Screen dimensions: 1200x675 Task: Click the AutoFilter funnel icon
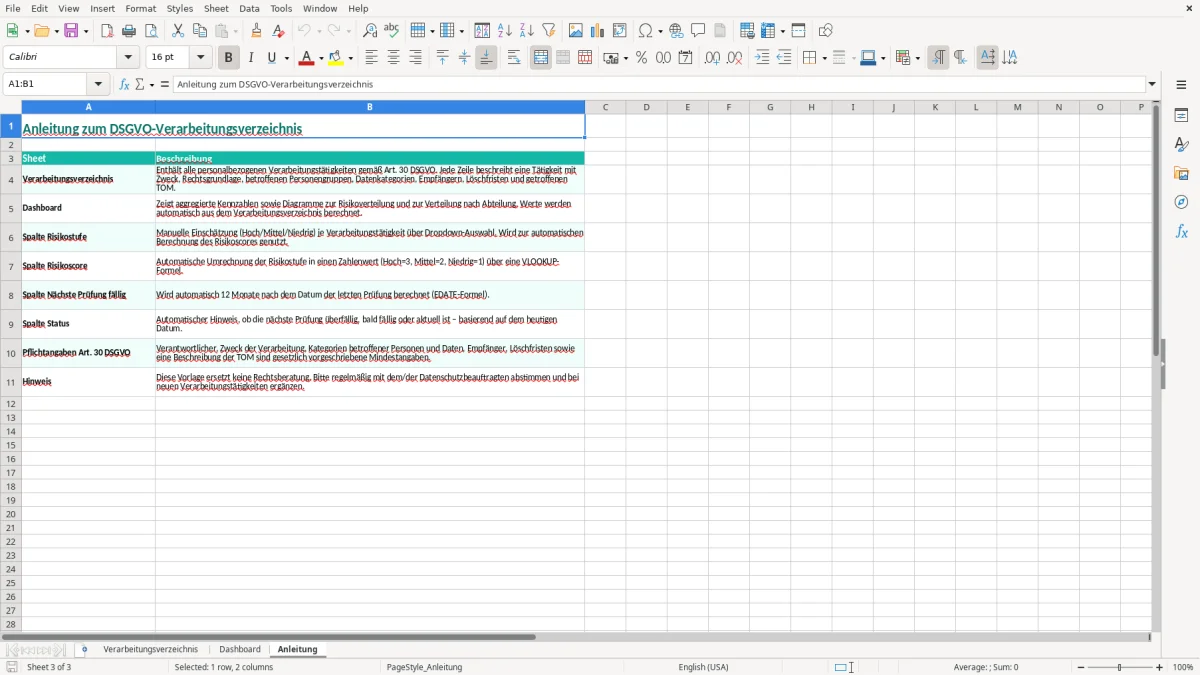pyautogui.click(x=548, y=31)
